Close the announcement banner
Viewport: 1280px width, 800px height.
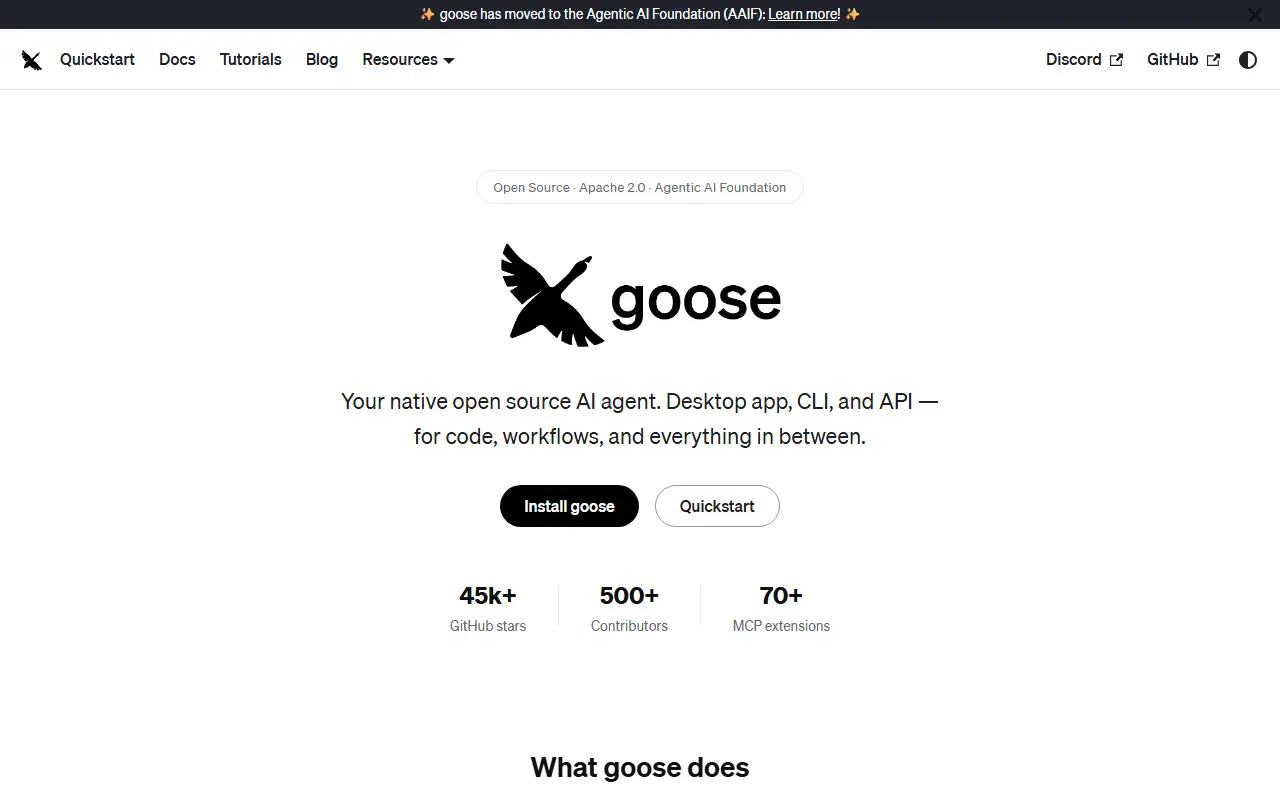pos(1255,15)
